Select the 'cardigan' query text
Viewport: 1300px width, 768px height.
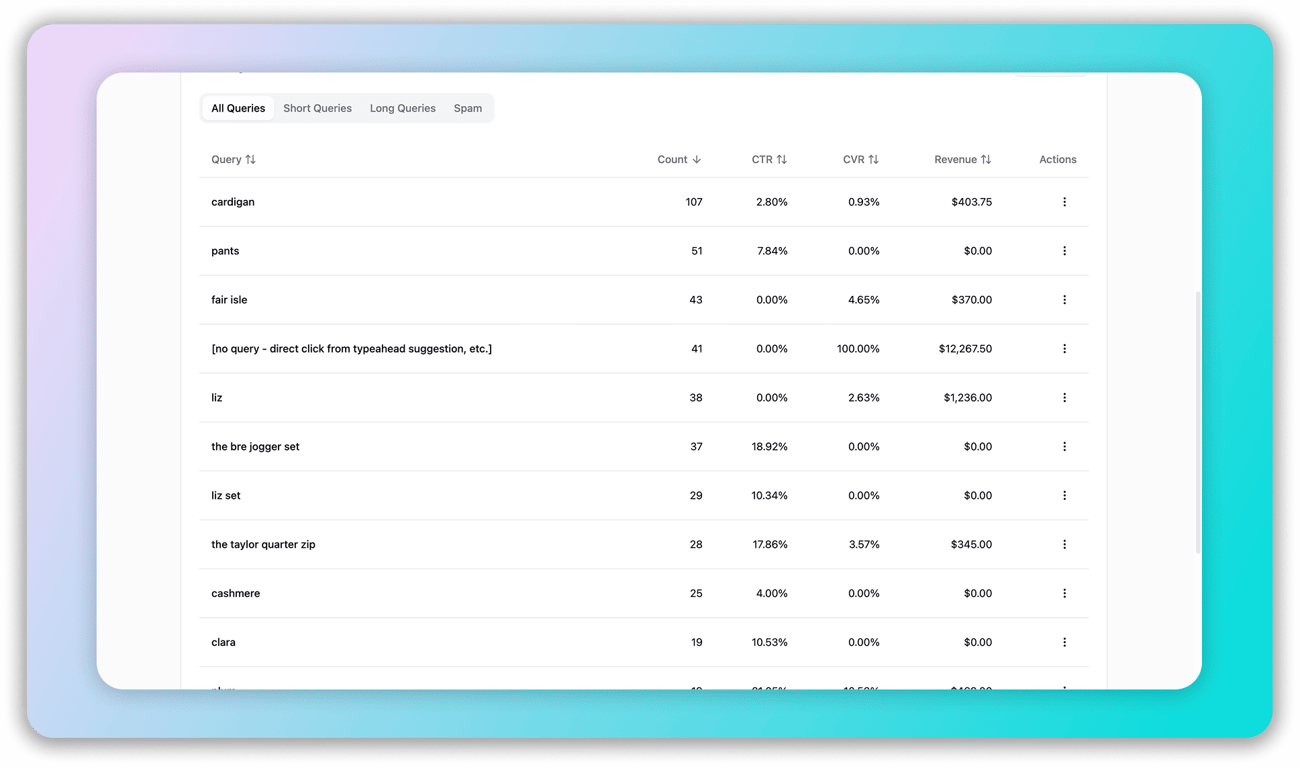point(233,202)
